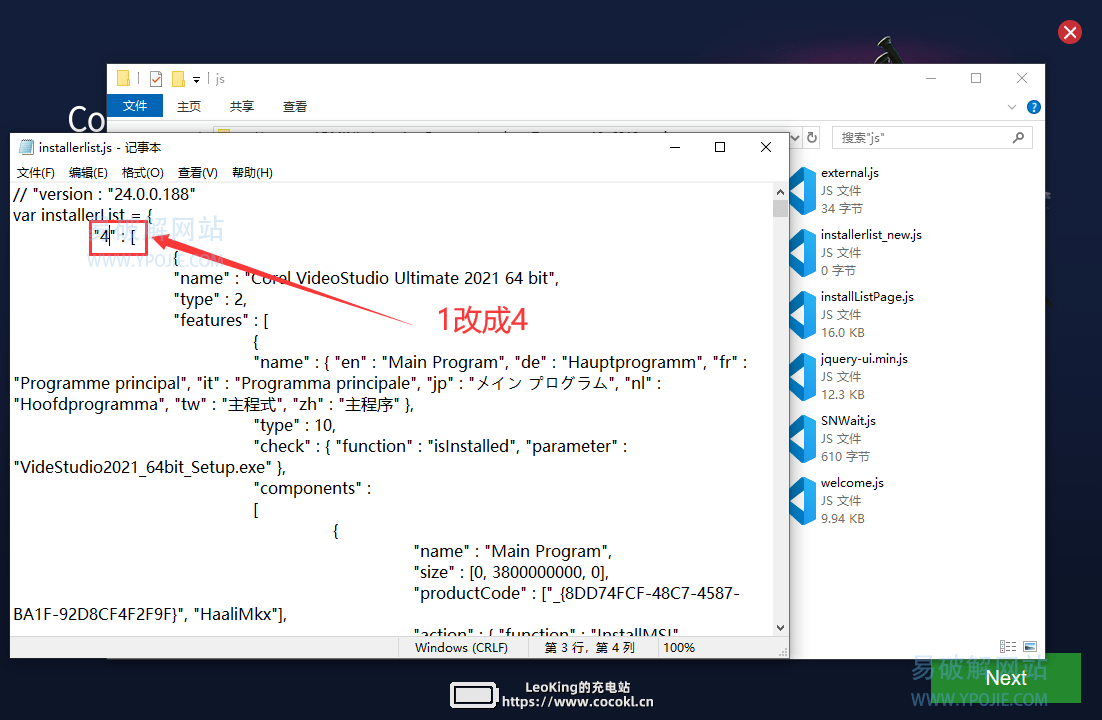Screen dimensions: 1102x720
Task: Open the Notepad 查看(V) menu
Action: (197, 173)
